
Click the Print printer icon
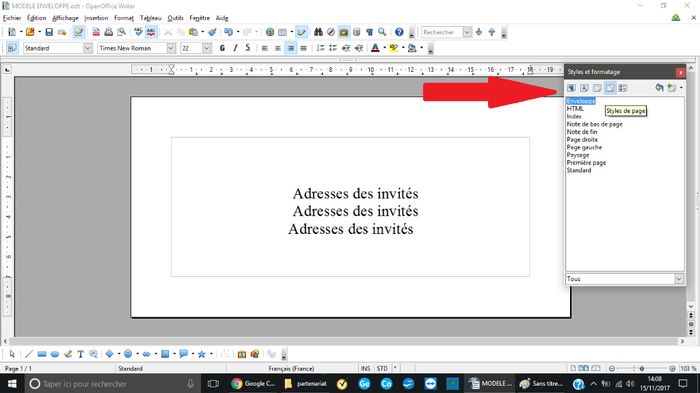(x=108, y=32)
